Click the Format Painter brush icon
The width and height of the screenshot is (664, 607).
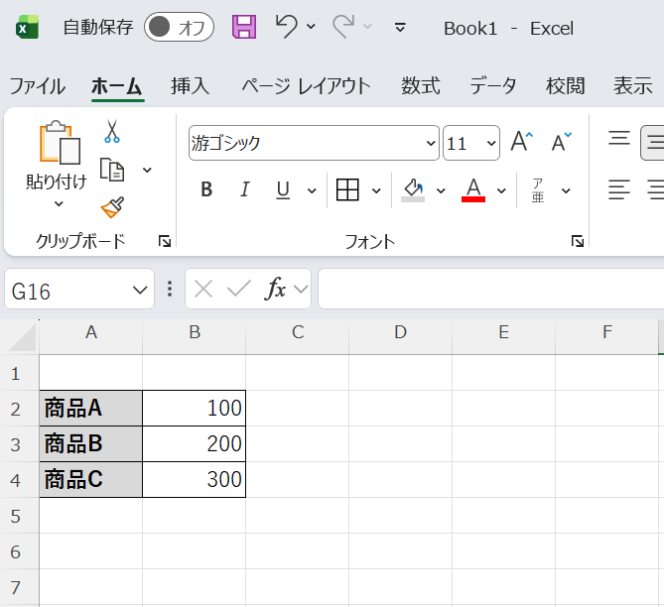(112, 207)
